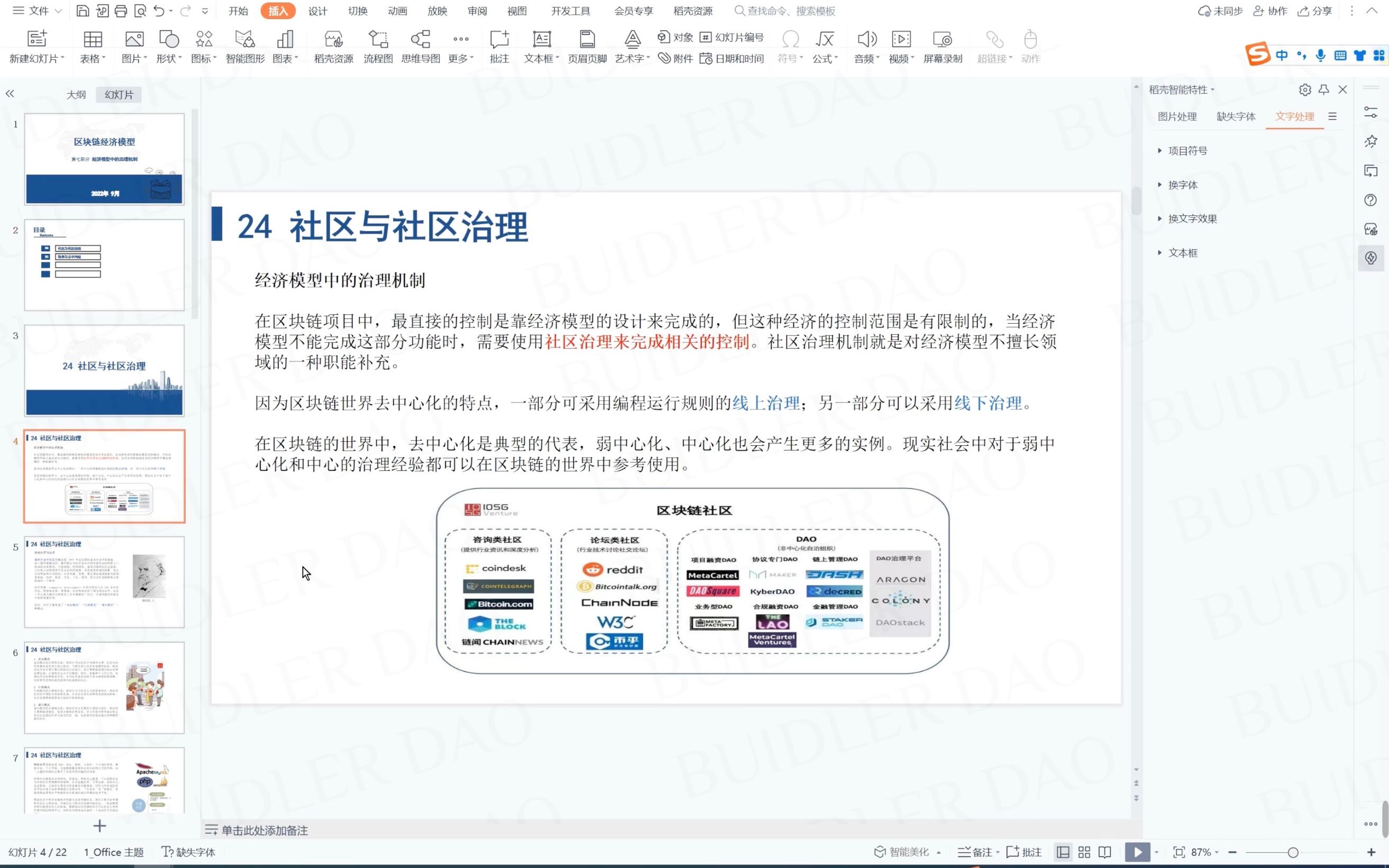Insert 艺术字 WordArt
The height and width of the screenshot is (868, 1389).
(630, 45)
